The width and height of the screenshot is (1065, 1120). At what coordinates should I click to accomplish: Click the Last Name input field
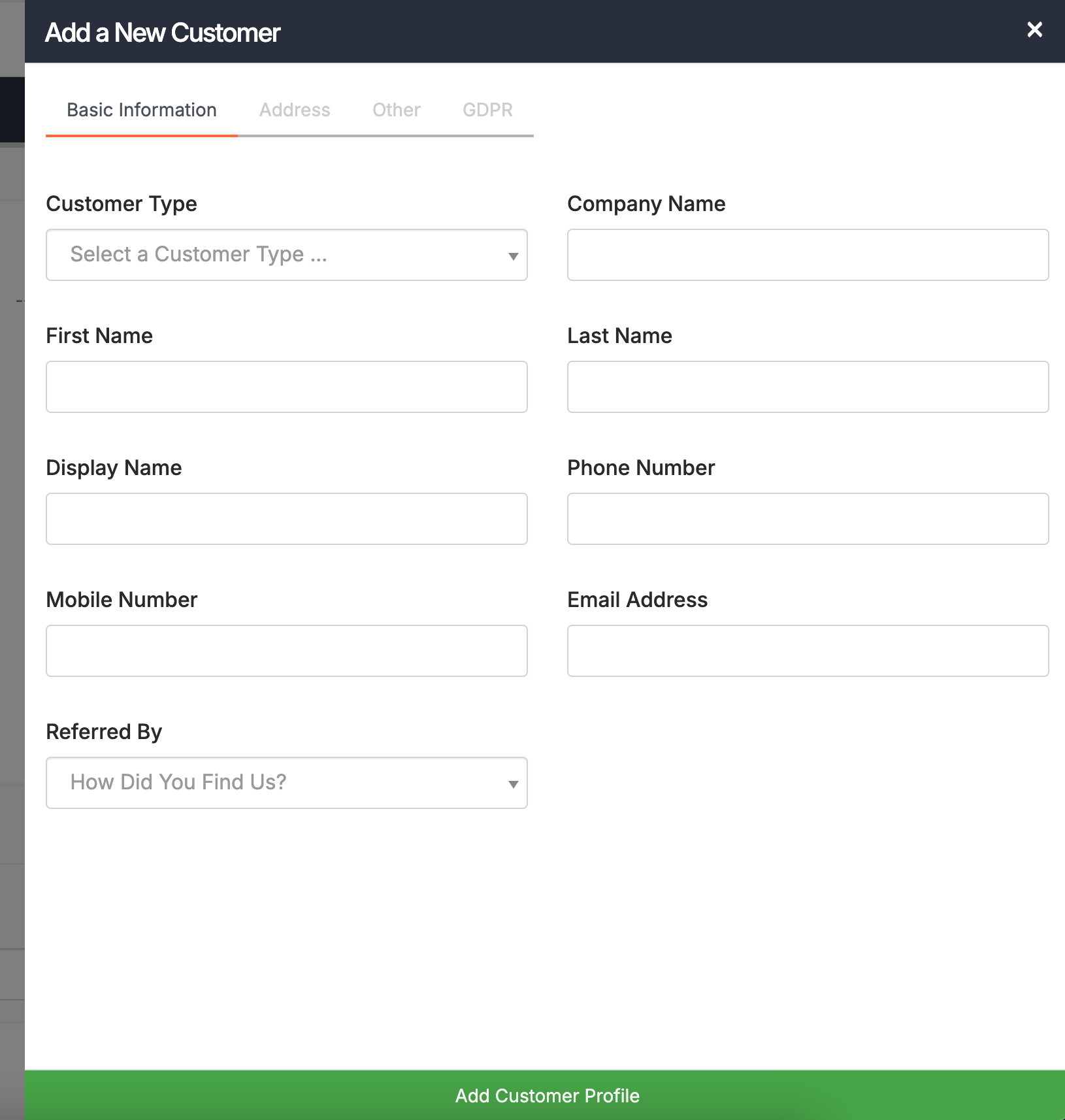[808, 386]
